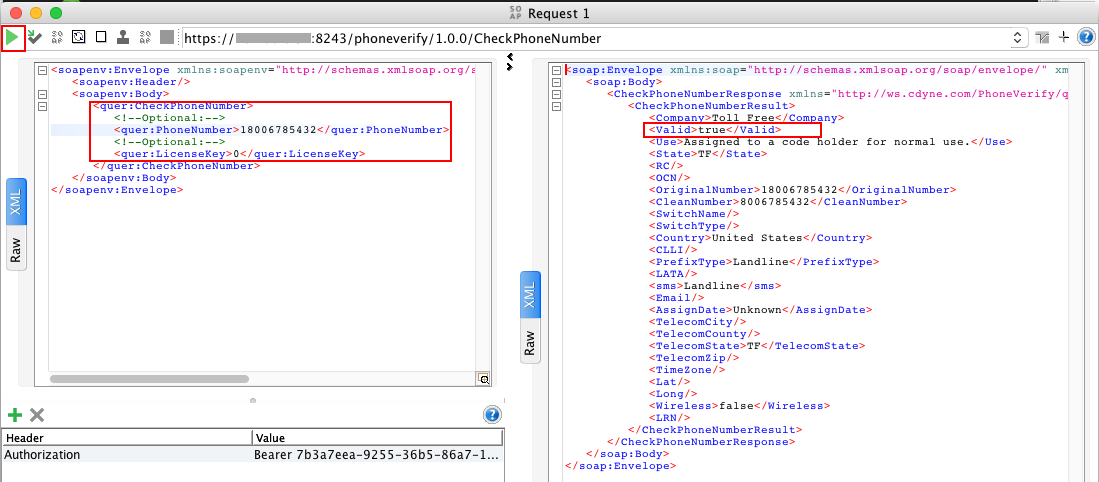The height and width of the screenshot is (482, 1099).
Task: Click the stamp icon in the request toolbar
Action: click(122, 38)
